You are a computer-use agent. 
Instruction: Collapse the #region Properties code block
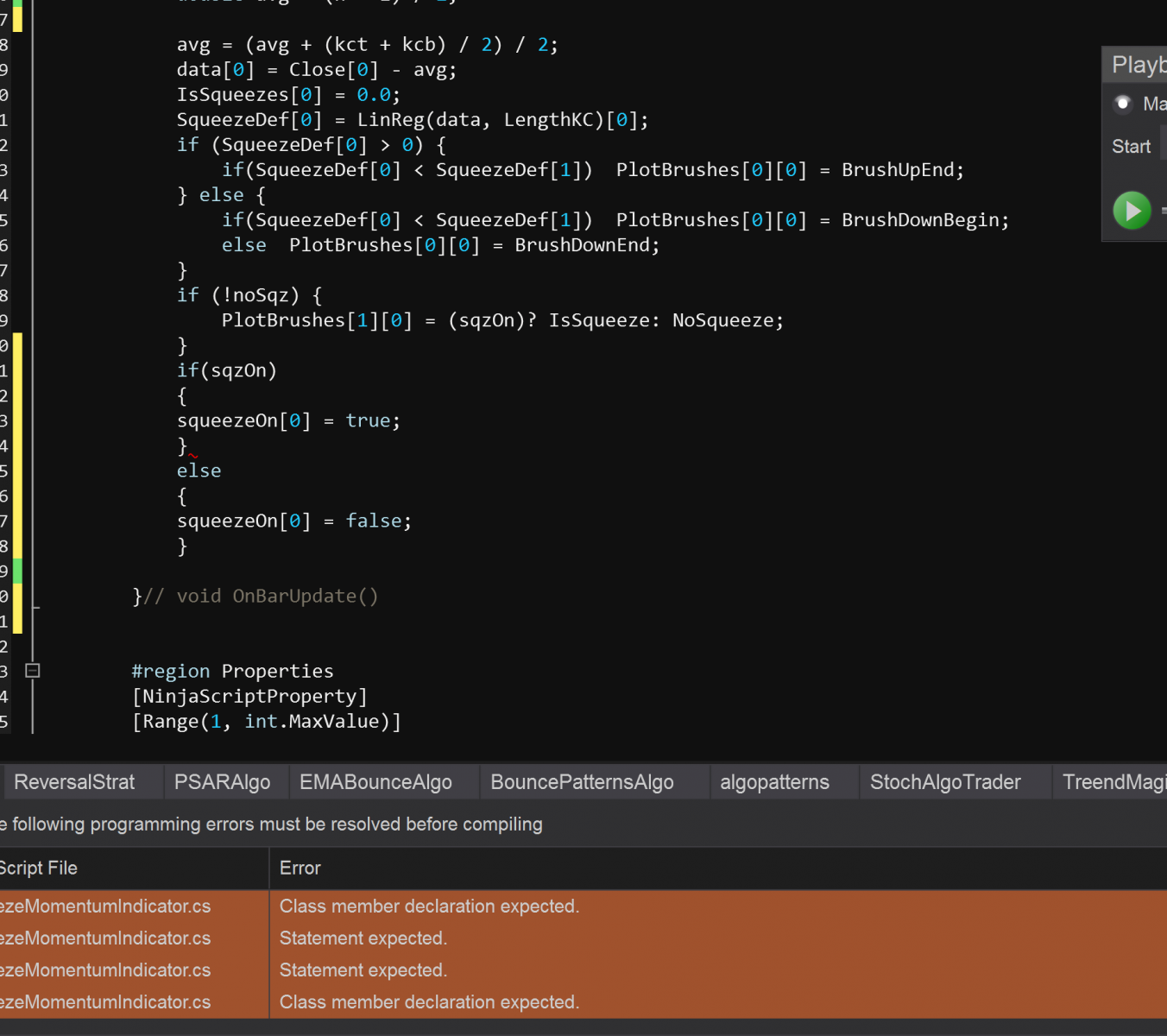pos(33,670)
